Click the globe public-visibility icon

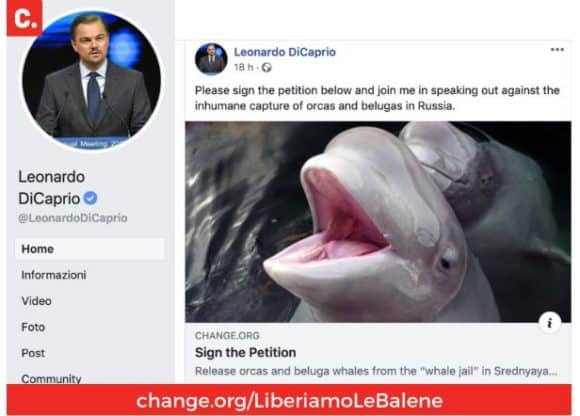tap(267, 67)
